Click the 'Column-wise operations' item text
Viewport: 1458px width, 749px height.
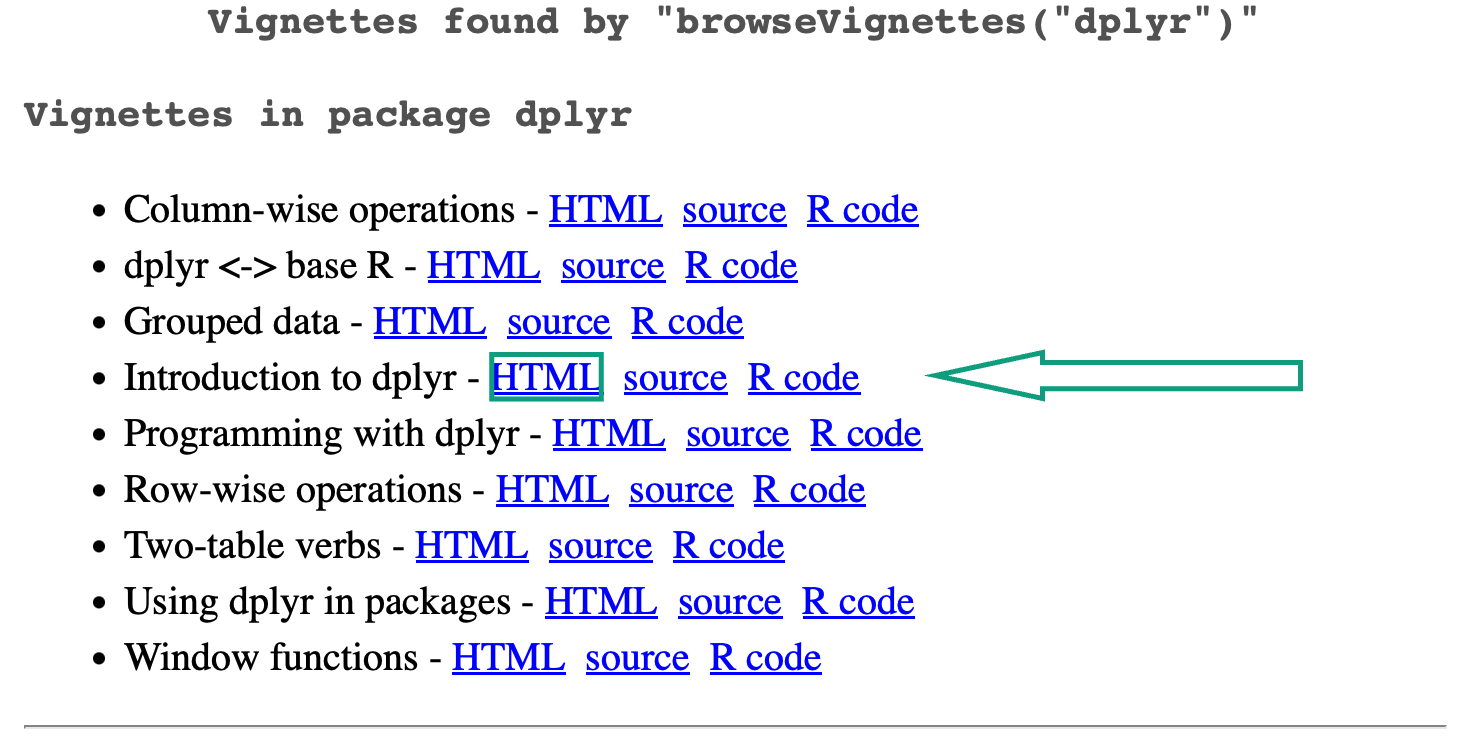tap(320, 210)
